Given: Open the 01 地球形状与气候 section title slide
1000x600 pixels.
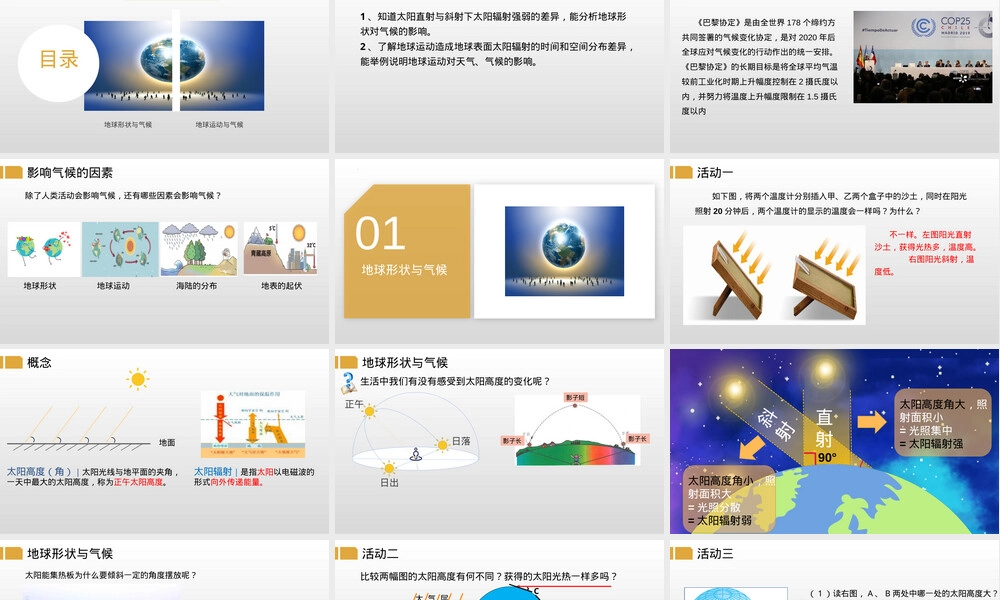Looking at the screenshot, I should [499, 251].
